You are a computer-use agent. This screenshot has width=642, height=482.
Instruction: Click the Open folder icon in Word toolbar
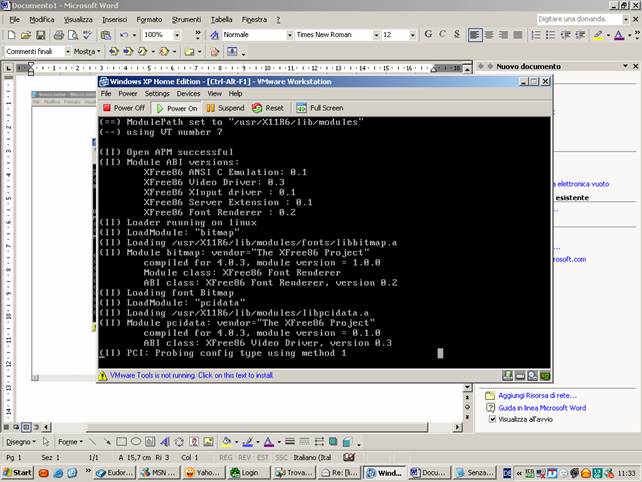point(26,35)
